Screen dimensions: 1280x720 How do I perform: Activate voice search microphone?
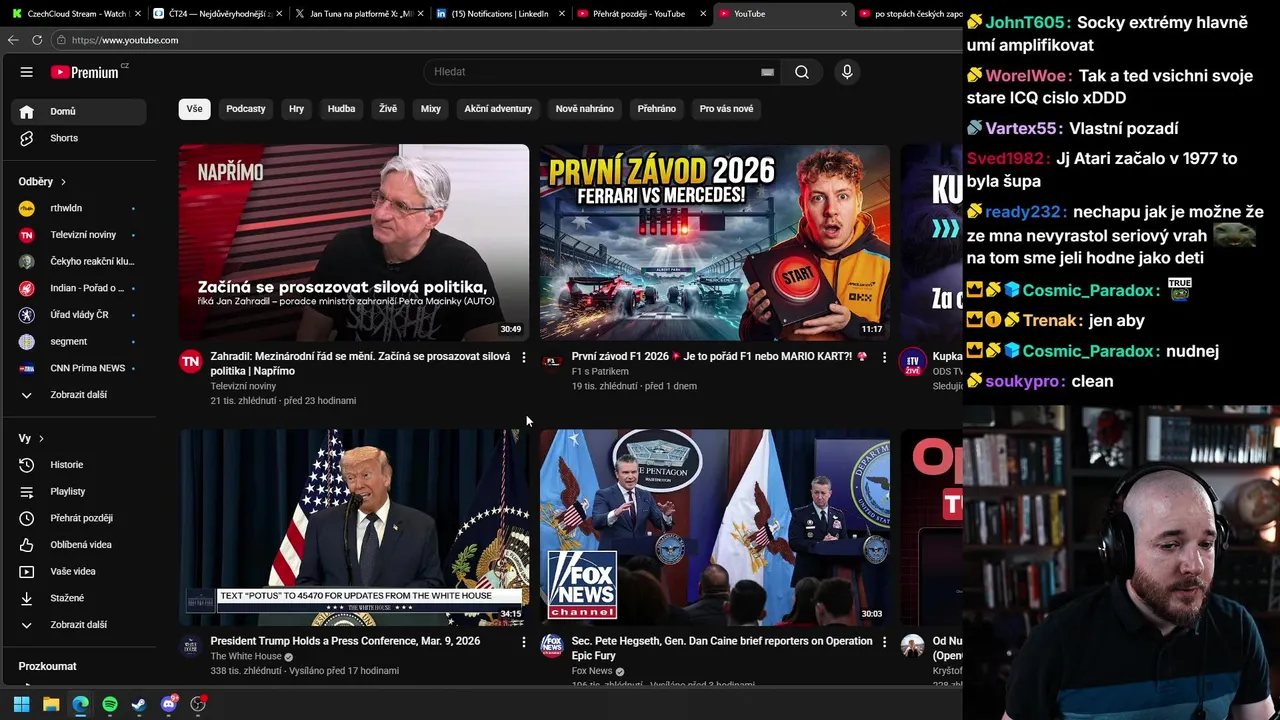click(847, 72)
